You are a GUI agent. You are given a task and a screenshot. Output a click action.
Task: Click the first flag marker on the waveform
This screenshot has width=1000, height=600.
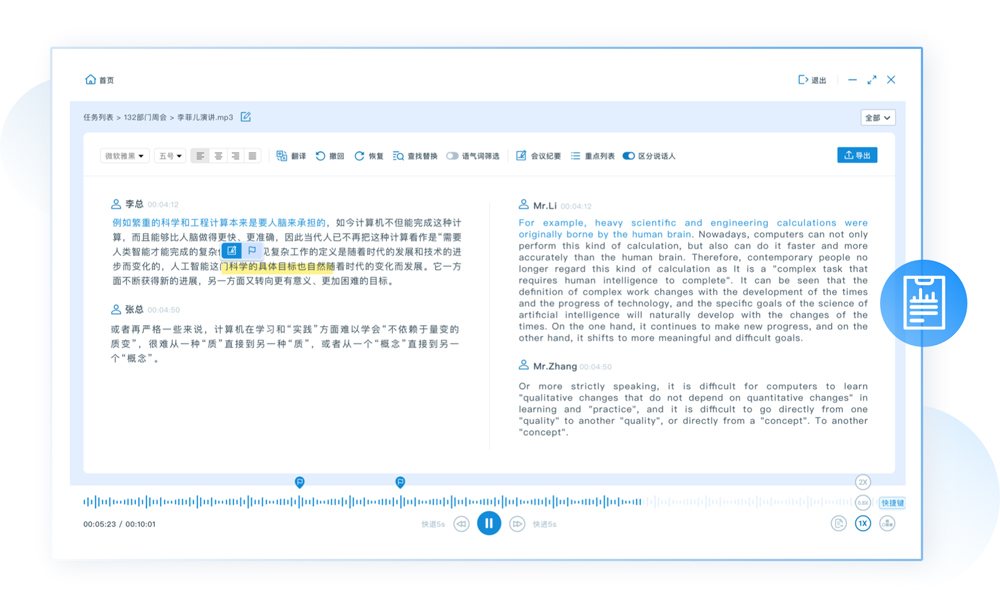pyautogui.click(x=300, y=482)
